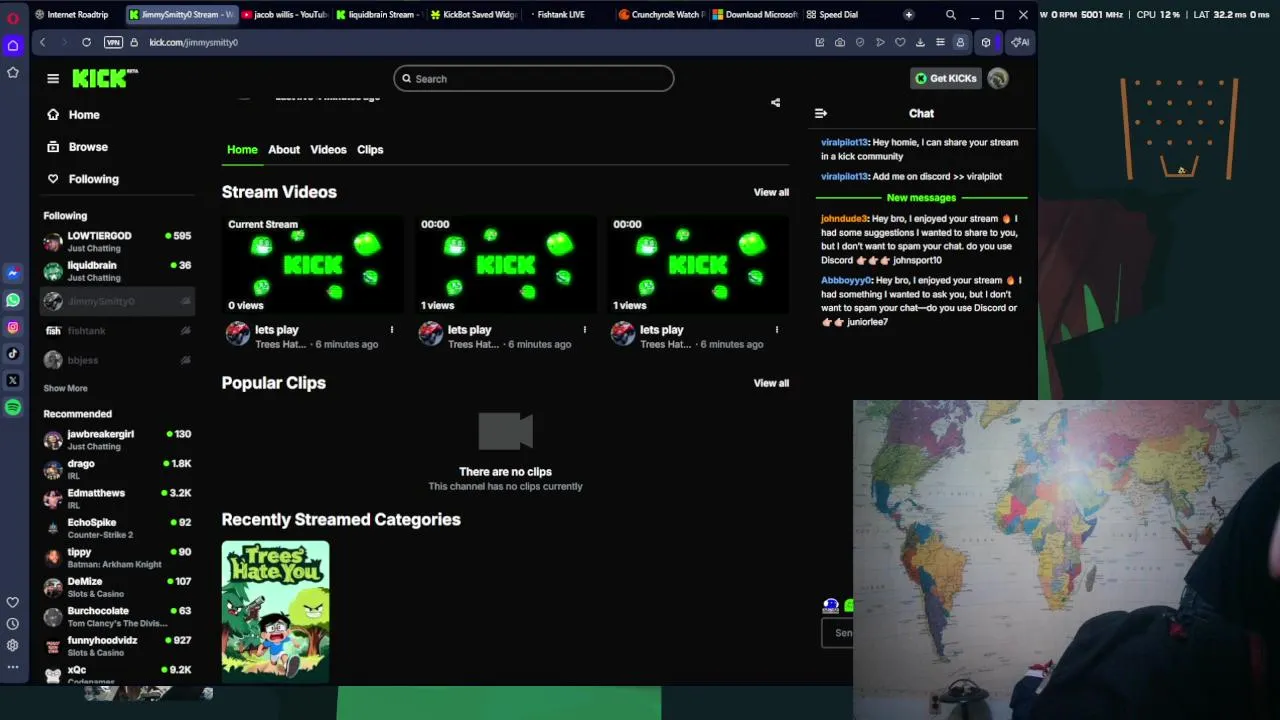Open downloads icon in browser toolbar
Viewport: 1280px width, 720px height.
pyautogui.click(x=920, y=42)
